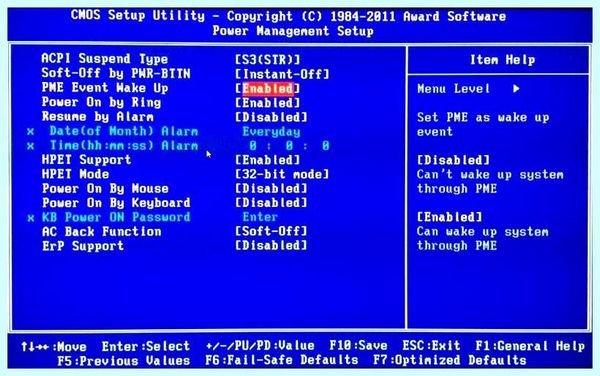Select Resume by Alarm label
This screenshot has width=600, height=376.
coord(97,116)
